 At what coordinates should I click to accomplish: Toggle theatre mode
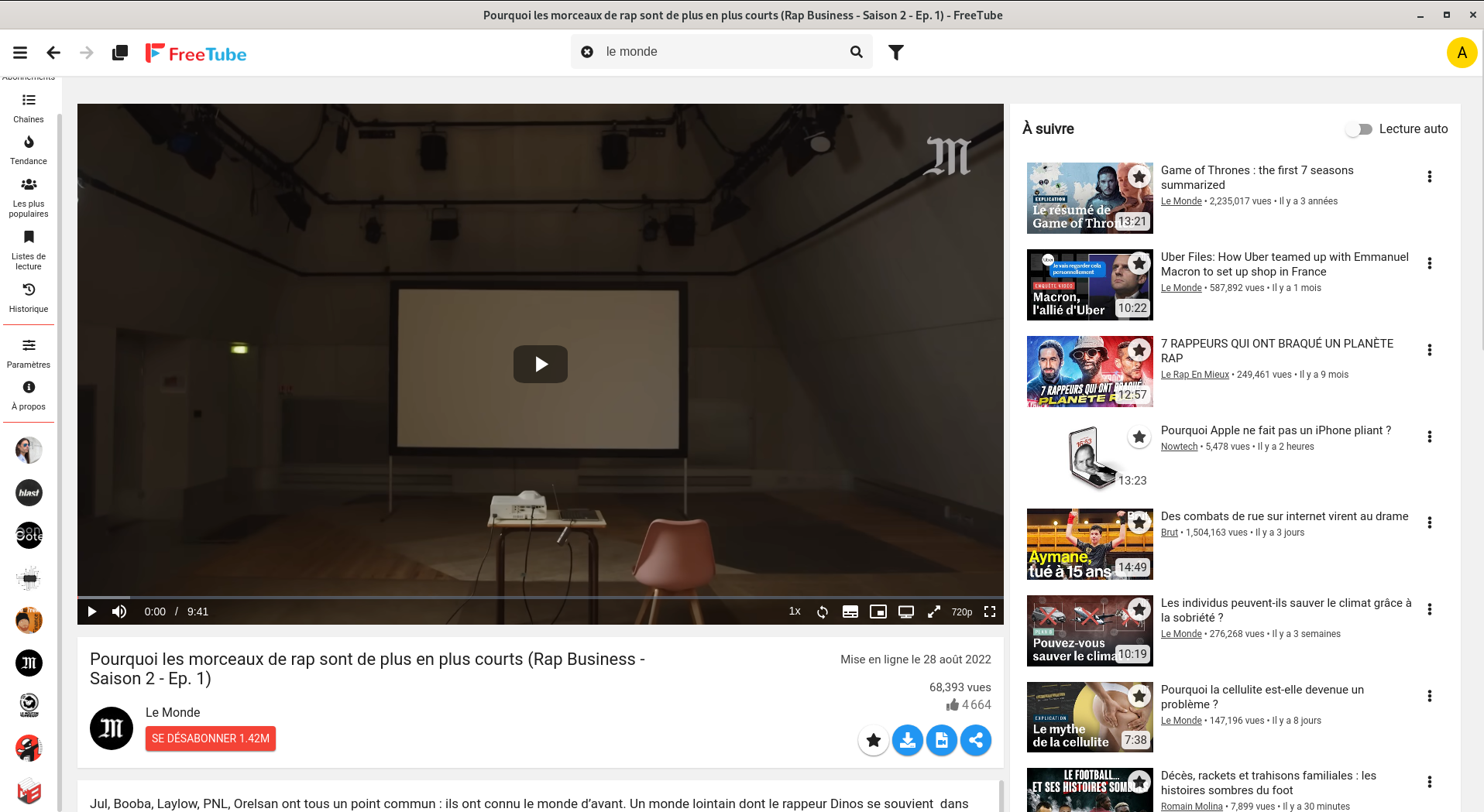(x=906, y=612)
